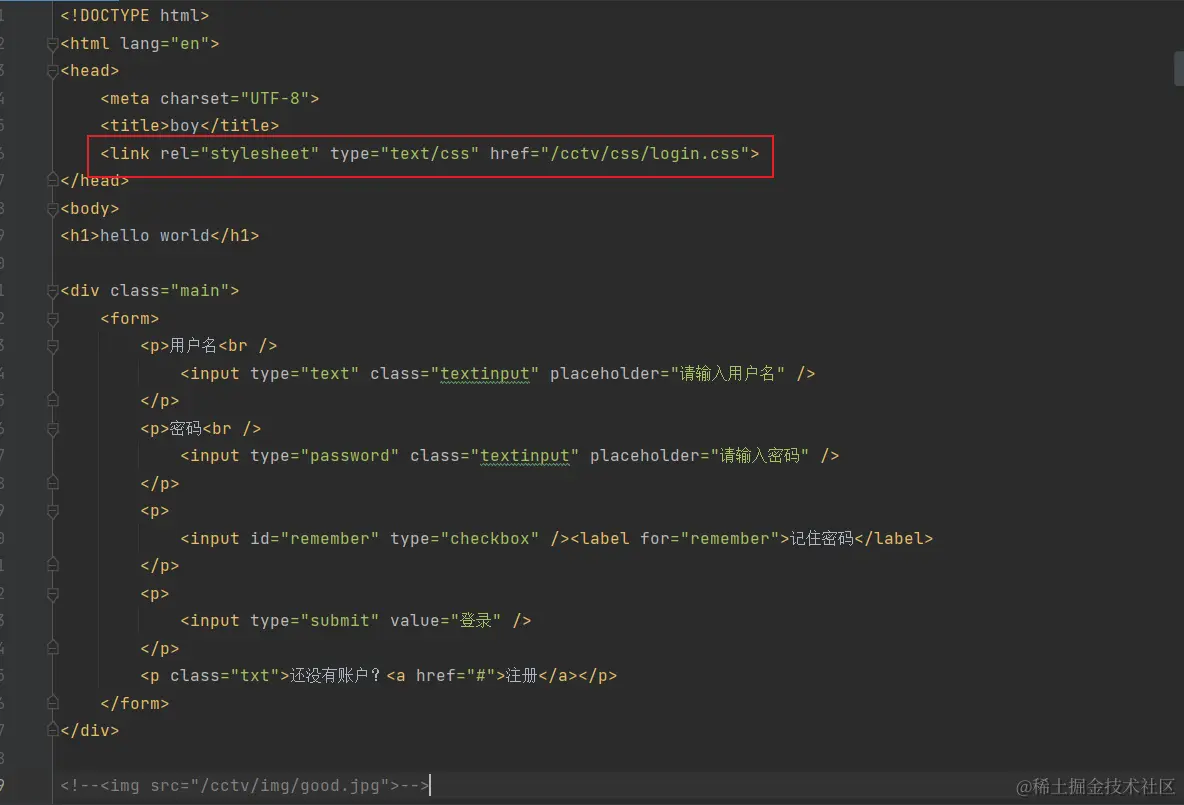Collapse the html lang="en" tag fold marker
Screen dimensions: 1184x805
coord(53,45)
